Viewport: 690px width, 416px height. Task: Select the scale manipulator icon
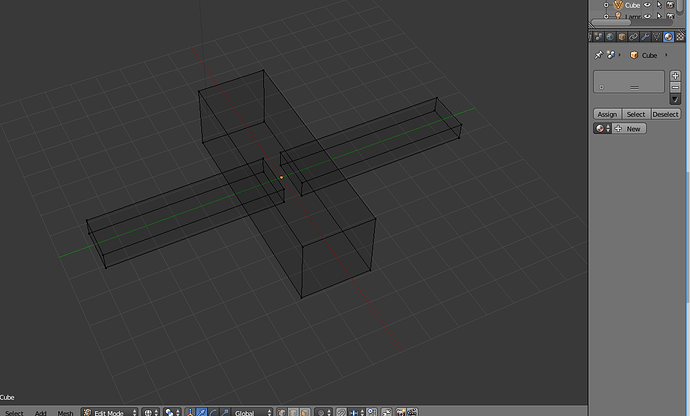point(224,412)
